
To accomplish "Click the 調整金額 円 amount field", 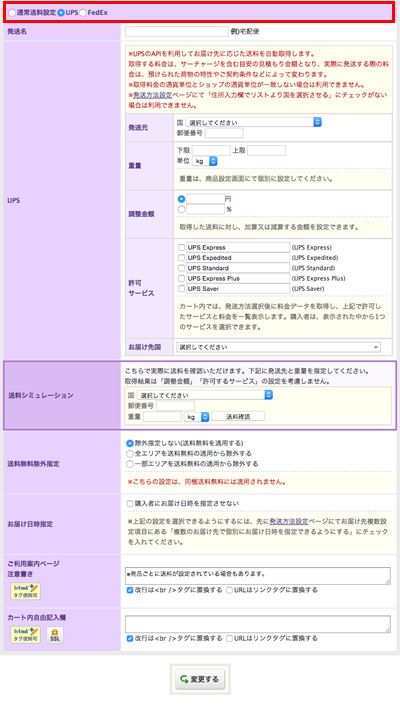I will pyautogui.click(x=205, y=199).
